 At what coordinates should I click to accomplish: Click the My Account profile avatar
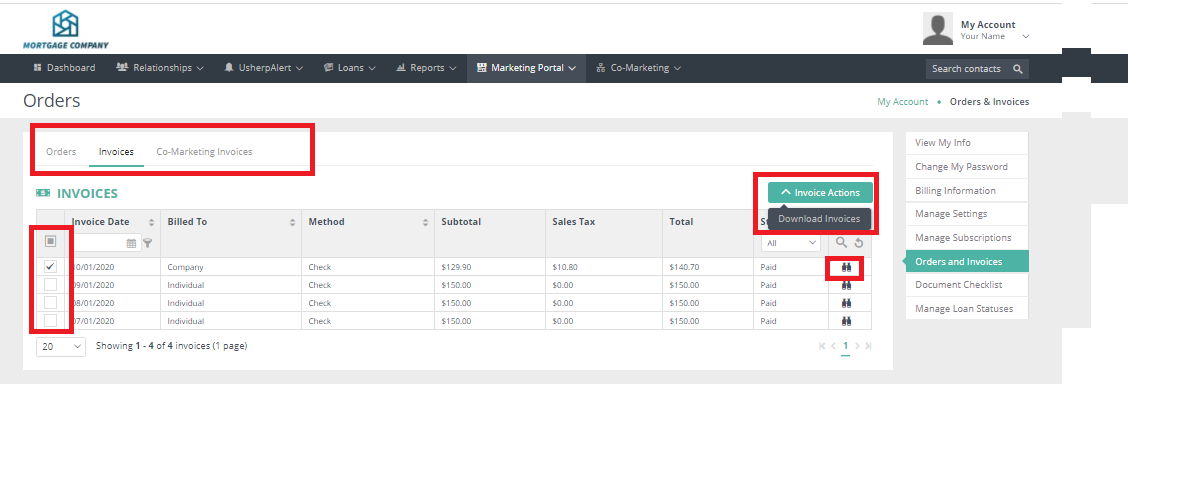click(x=937, y=30)
